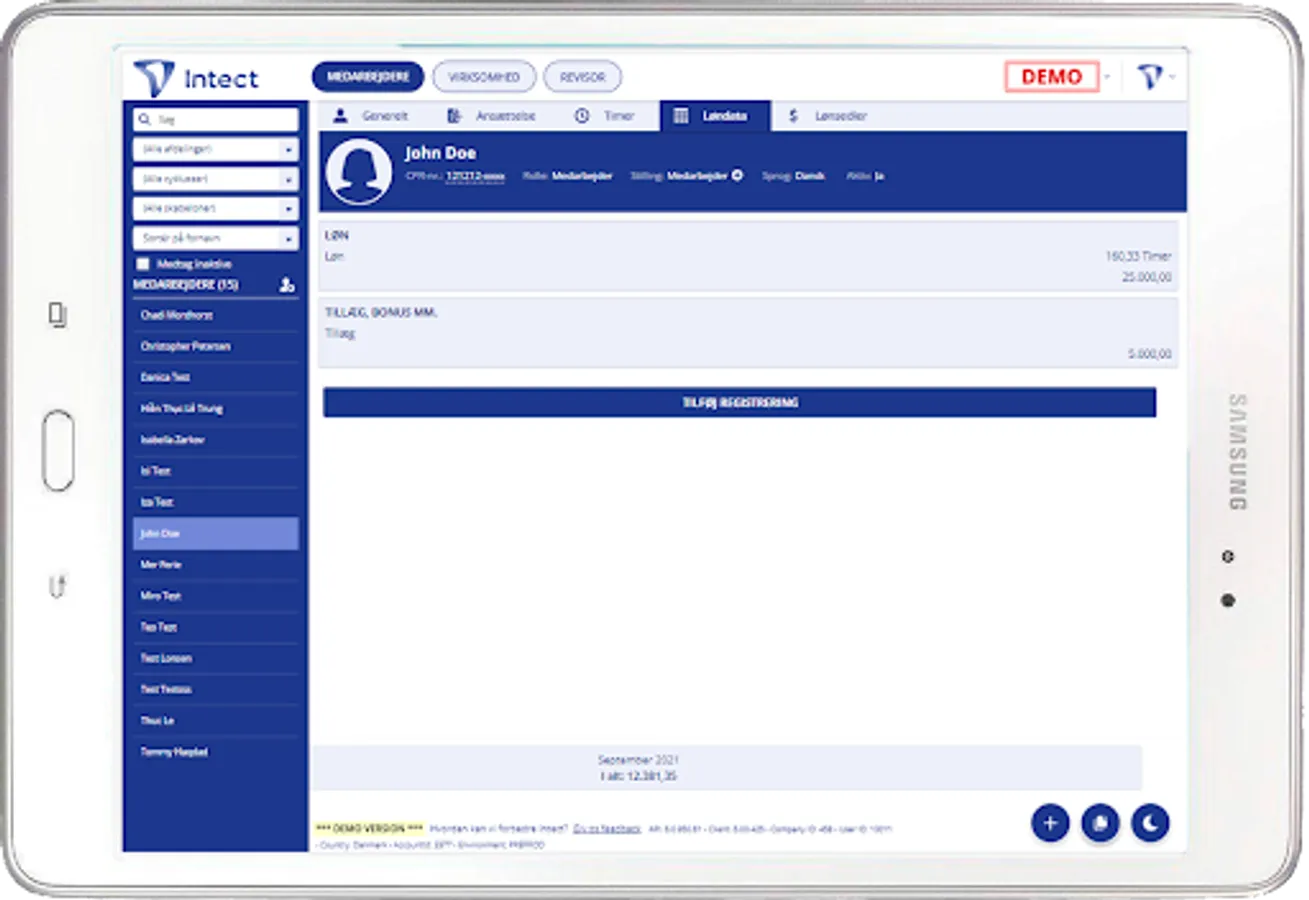The height and width of the screenshot is (900, 1309).
Task: Select employee Isabella Zarkov
Action: 215,439
